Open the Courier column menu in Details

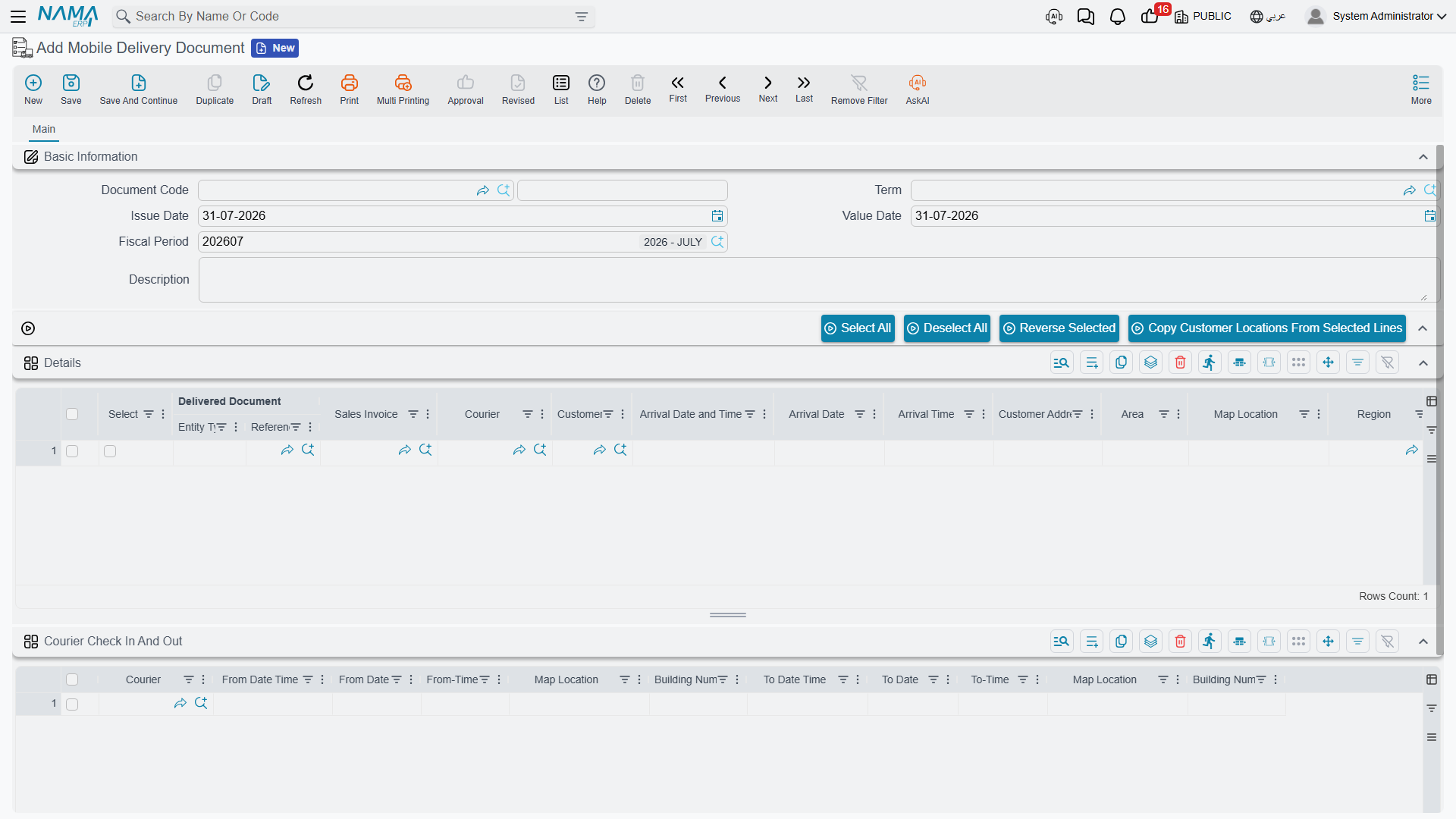pyautogui.click(x=542, y=414)
